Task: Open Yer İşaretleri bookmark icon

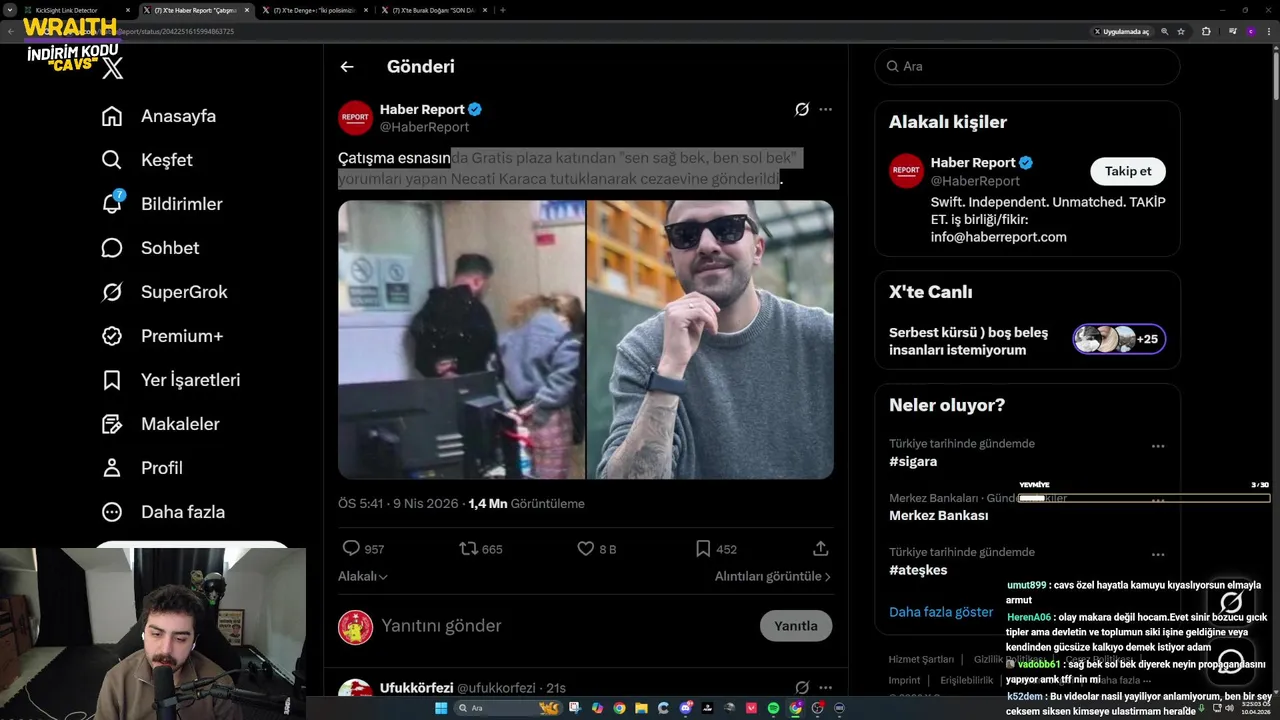Action: tap(112, 380)
